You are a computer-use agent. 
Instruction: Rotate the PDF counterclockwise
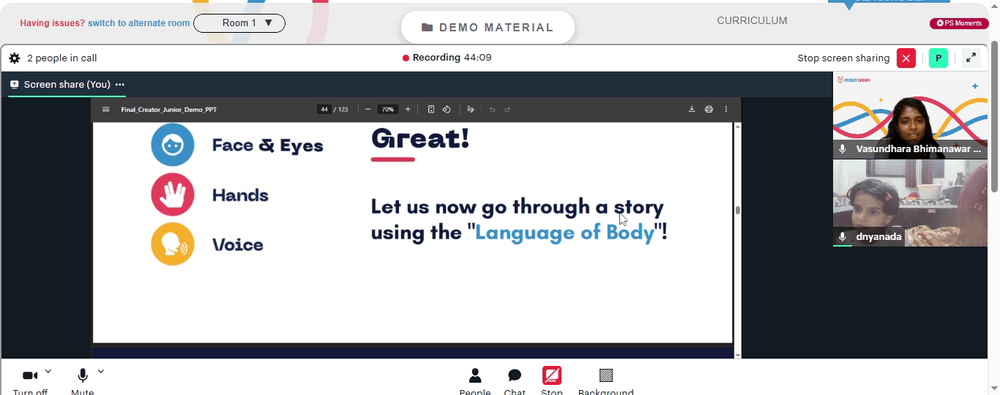[446, 109]
